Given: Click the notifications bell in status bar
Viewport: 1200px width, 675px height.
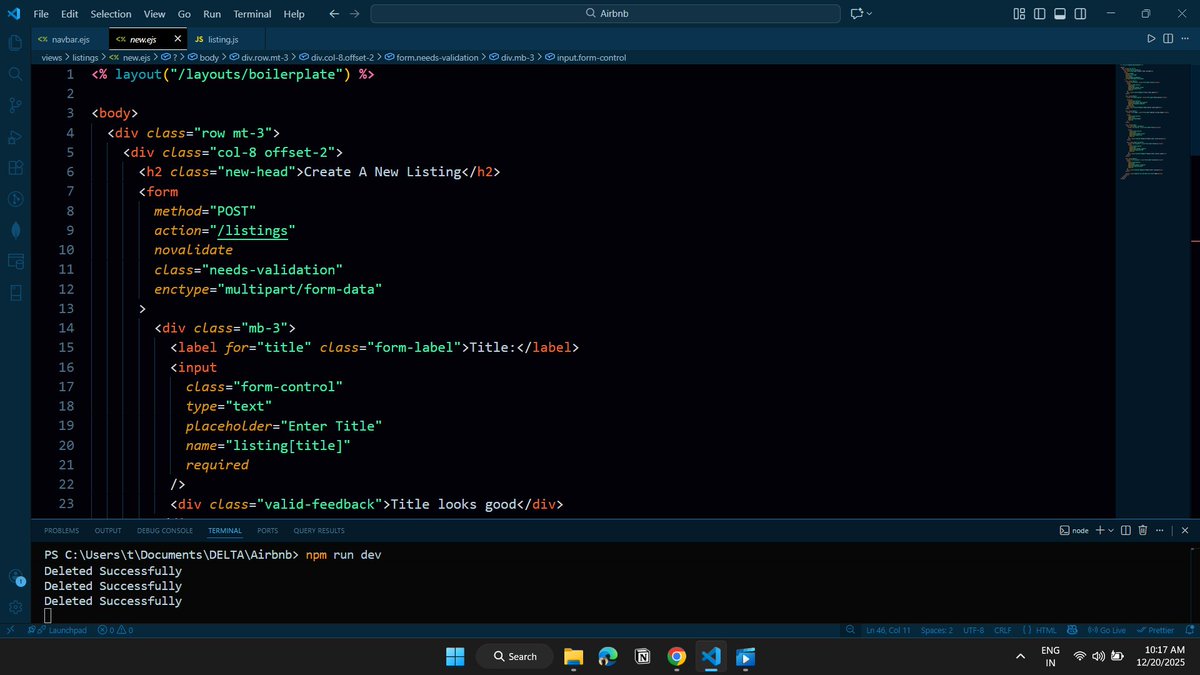Looking at the screenshot, I should coord(1188,630).
